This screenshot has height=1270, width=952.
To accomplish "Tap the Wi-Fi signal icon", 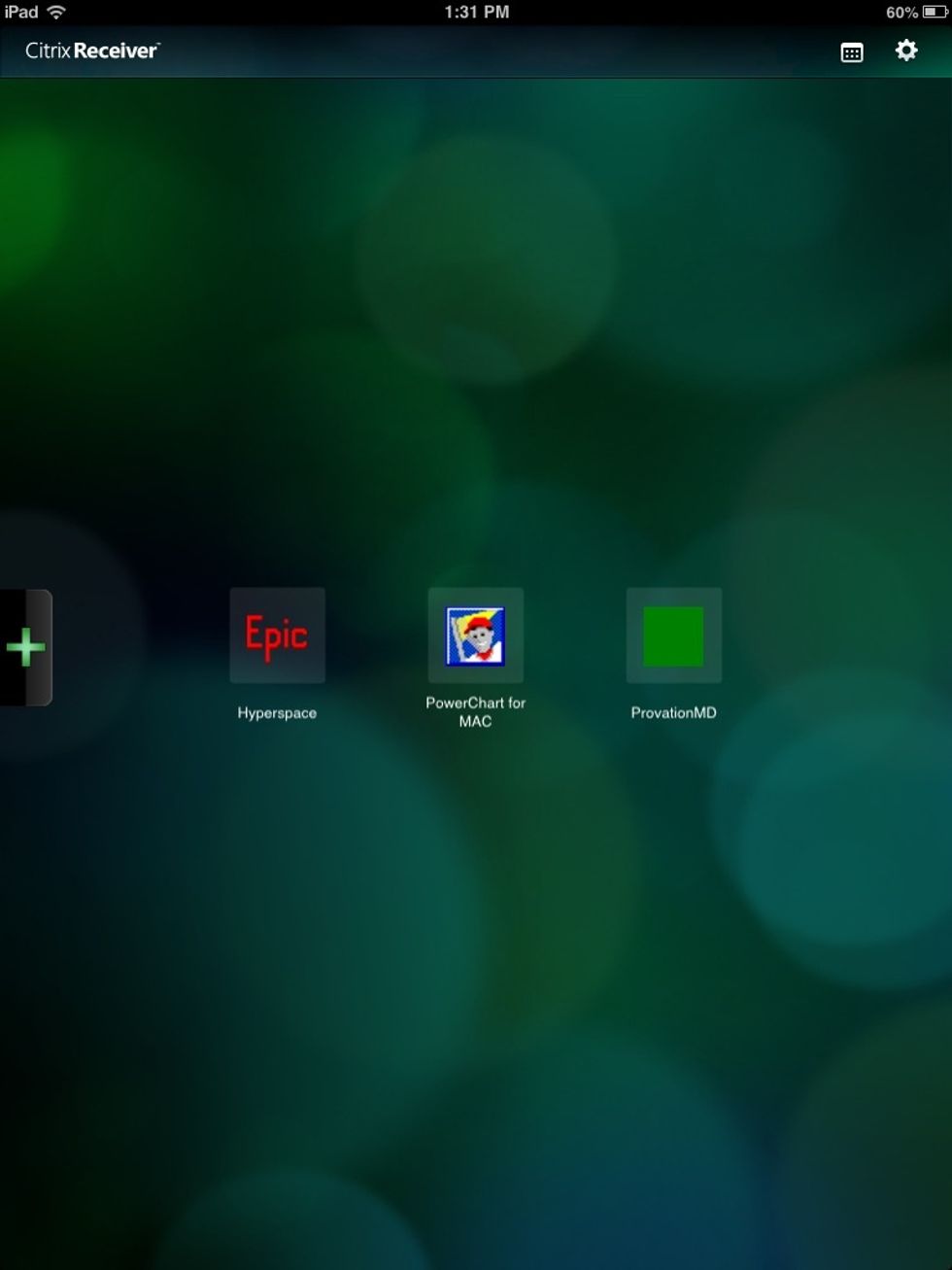I will 56,12.
